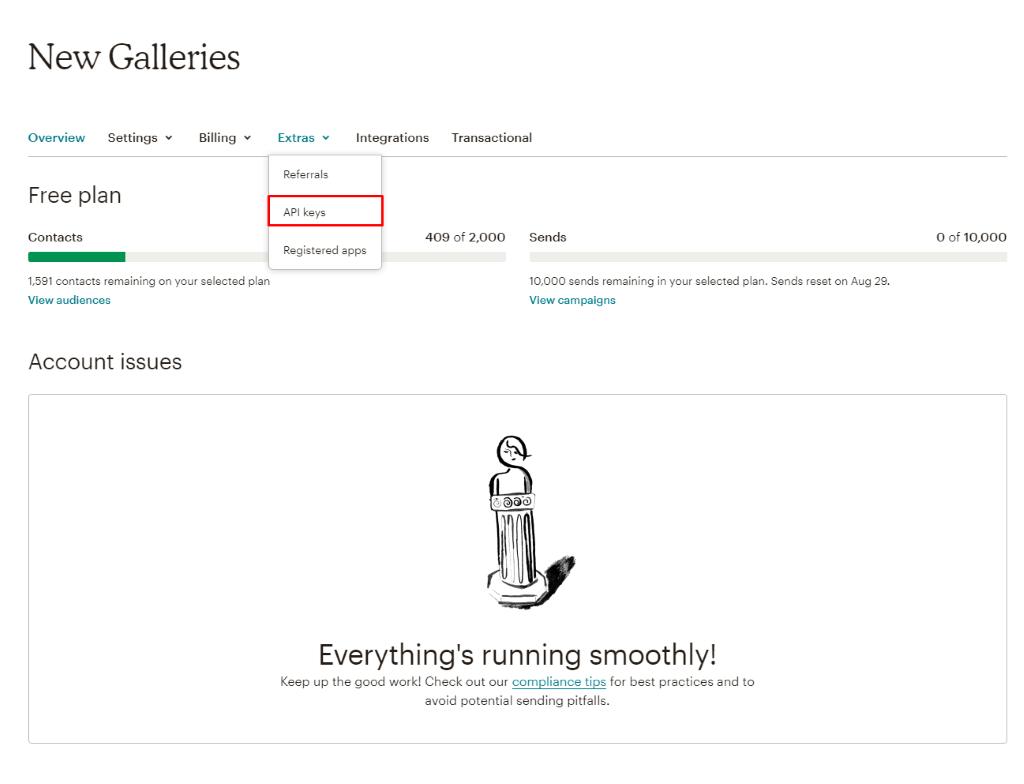The width and height of the screenshot is (1024, 784).
Task: Click the Free plan label
Action: [x=74, y=195]
